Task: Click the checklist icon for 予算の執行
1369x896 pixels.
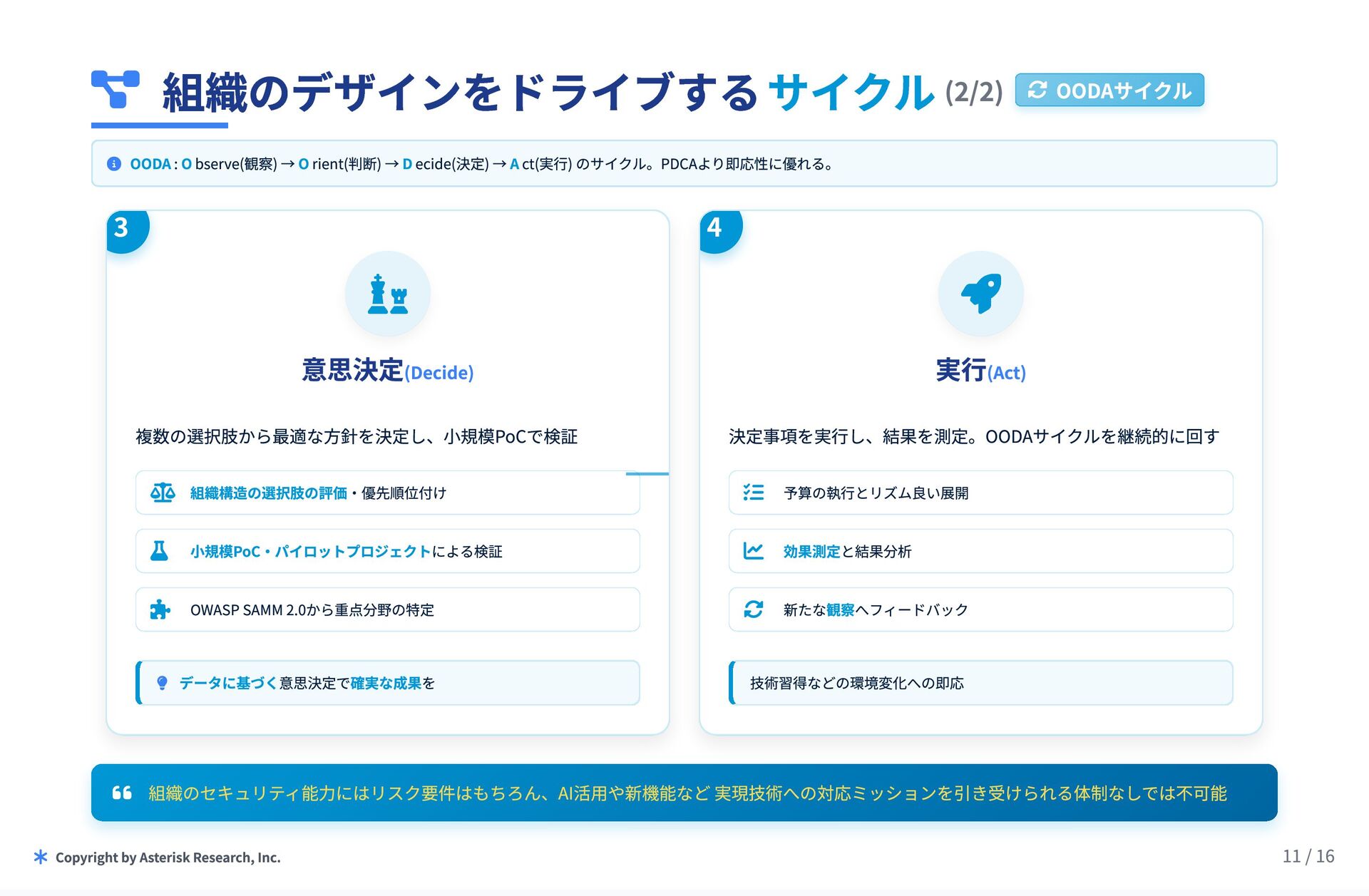Action: pos(753,493)
